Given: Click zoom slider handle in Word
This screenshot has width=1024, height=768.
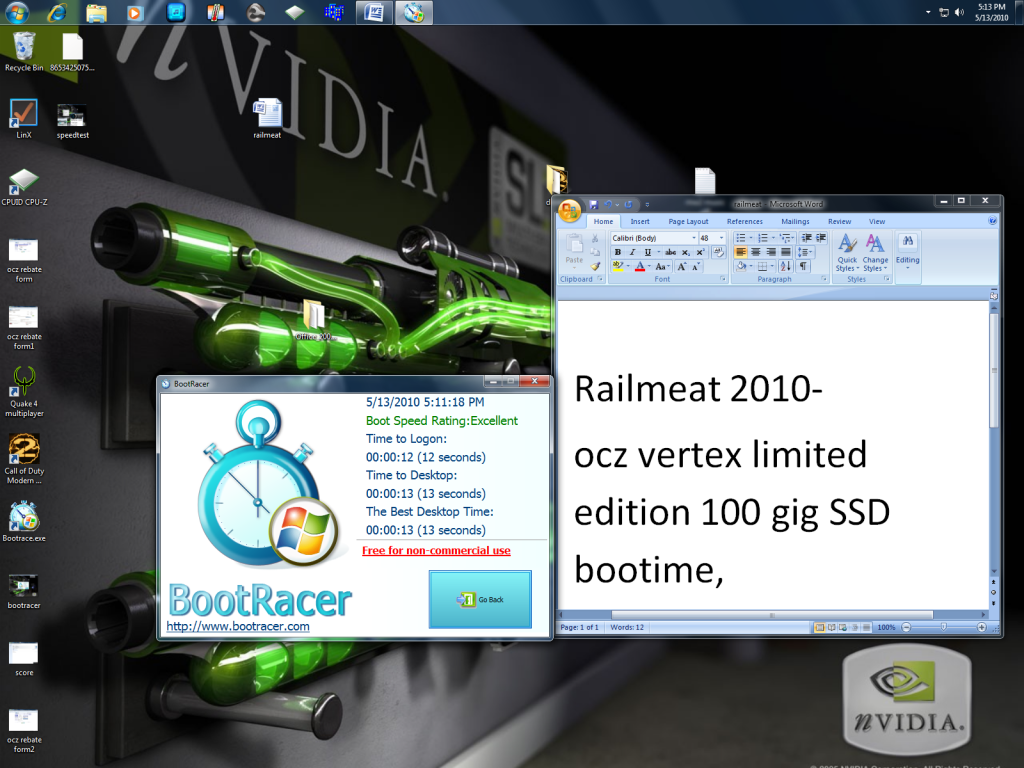Looking at the screenshot, I should [x=944, y=627].
